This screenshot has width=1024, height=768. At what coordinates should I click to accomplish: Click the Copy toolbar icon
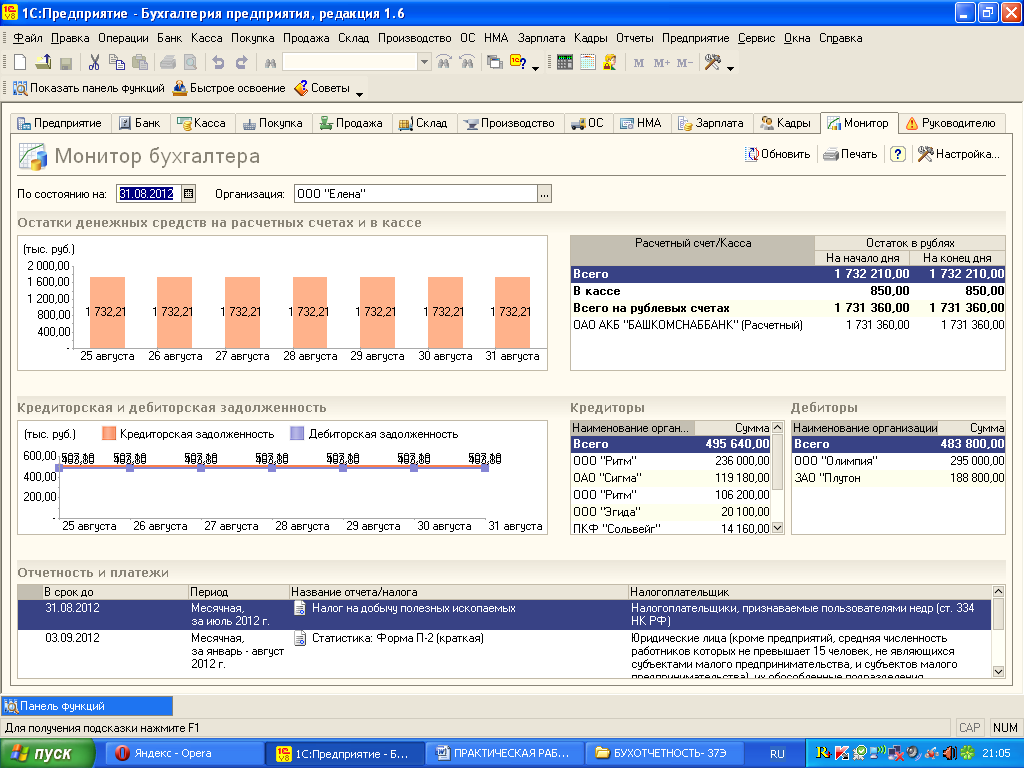[x=116, y=63]
